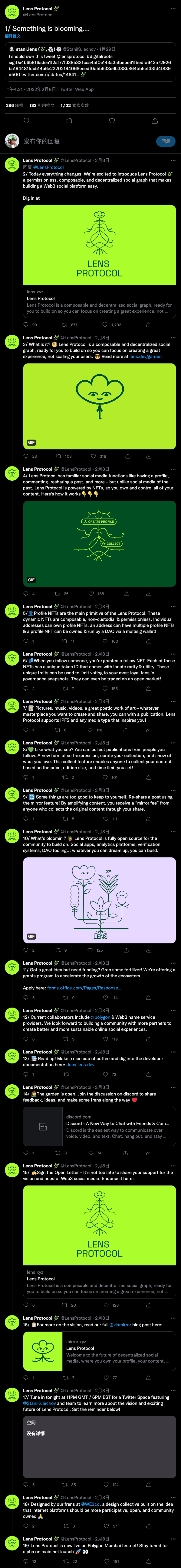This screenshot has height=1568, width=181.
Task: Share the main tweet via the upload icon
Action: 155,121
